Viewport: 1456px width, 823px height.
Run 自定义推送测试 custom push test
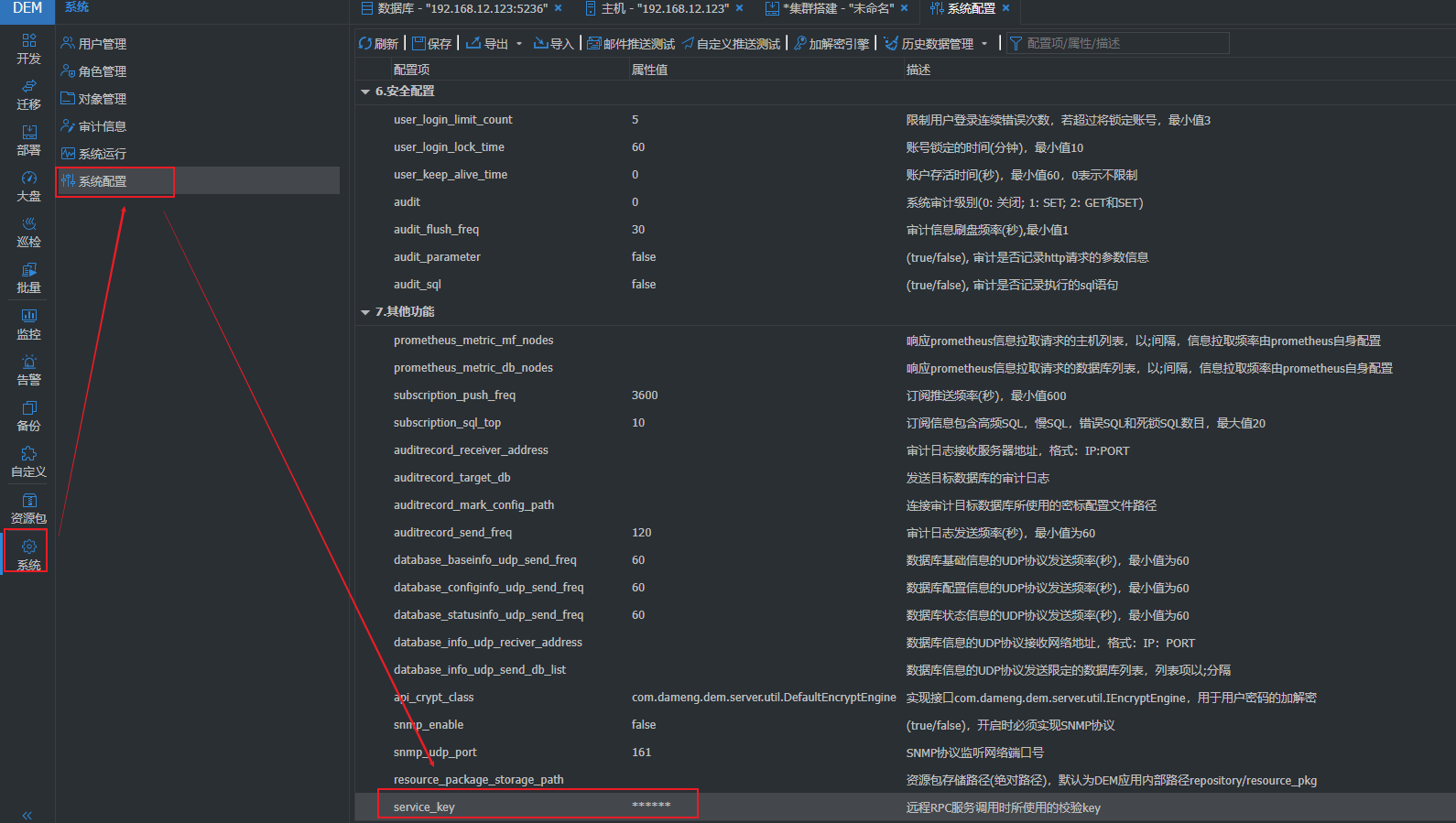[731, 43]
